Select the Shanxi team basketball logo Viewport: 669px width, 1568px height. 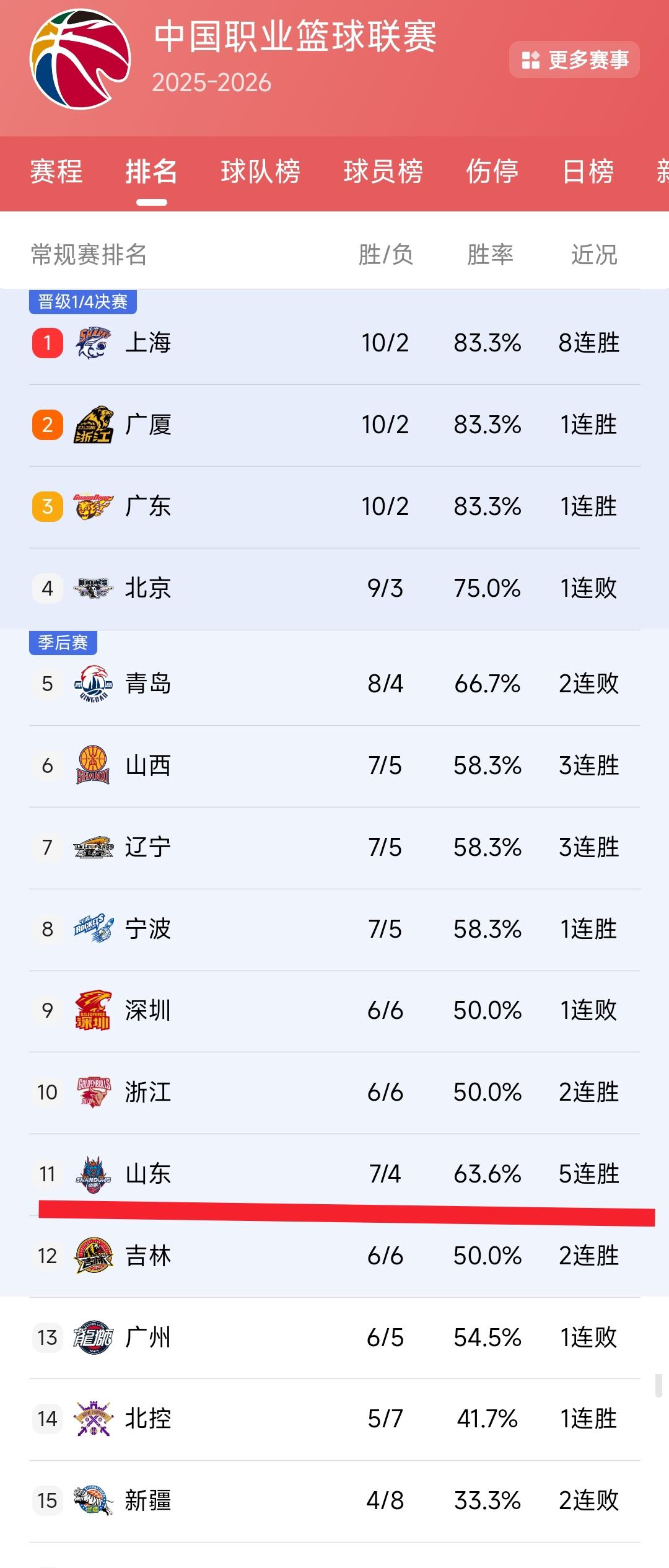[x=93, y=766]
